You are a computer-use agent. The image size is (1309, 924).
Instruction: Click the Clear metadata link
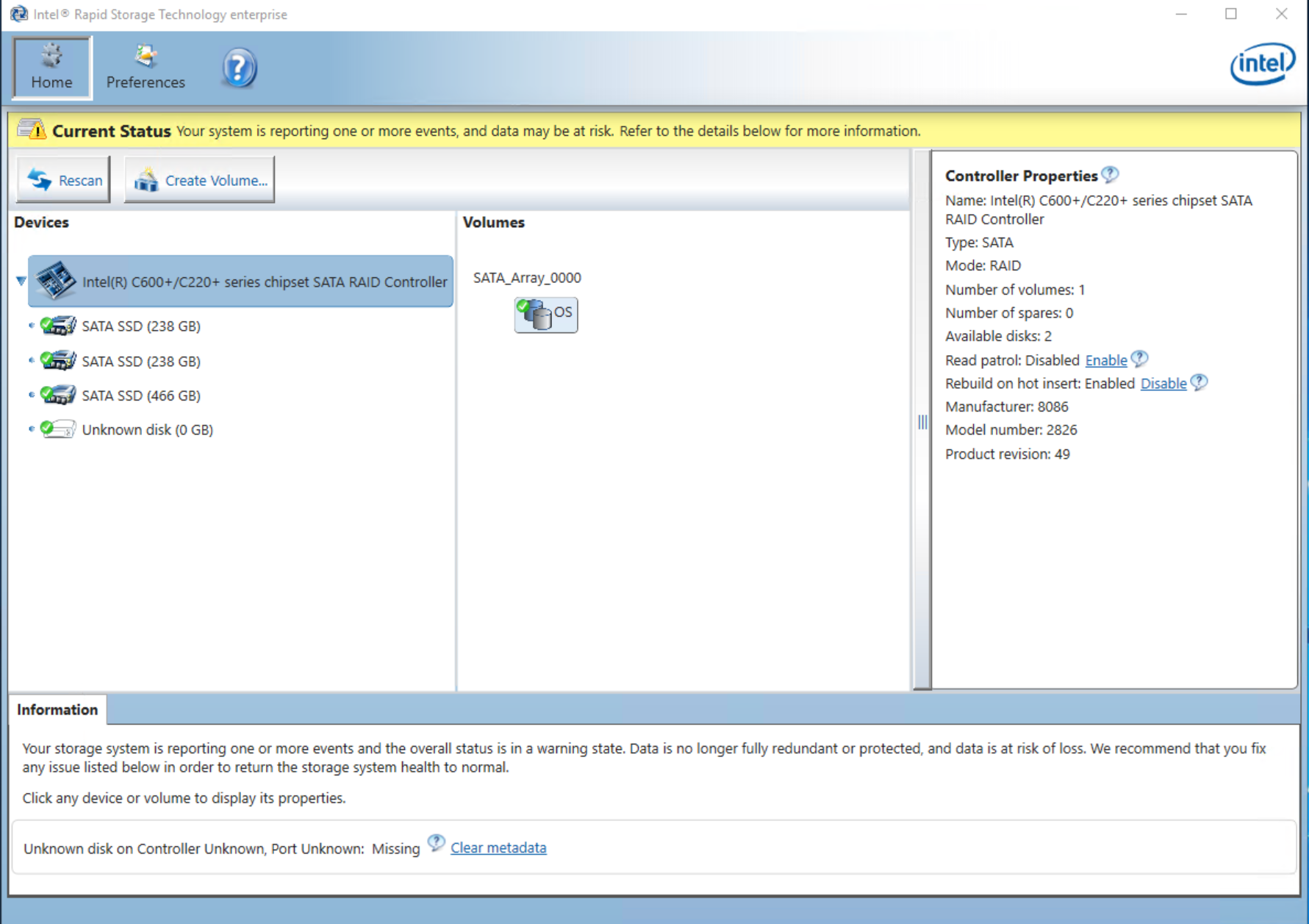[498, 848]
